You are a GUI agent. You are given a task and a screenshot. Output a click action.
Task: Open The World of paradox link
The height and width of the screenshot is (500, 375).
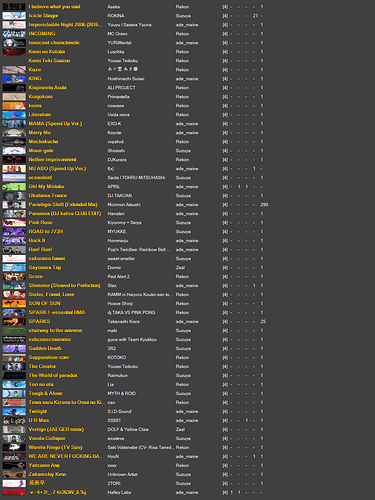point(53,376)
